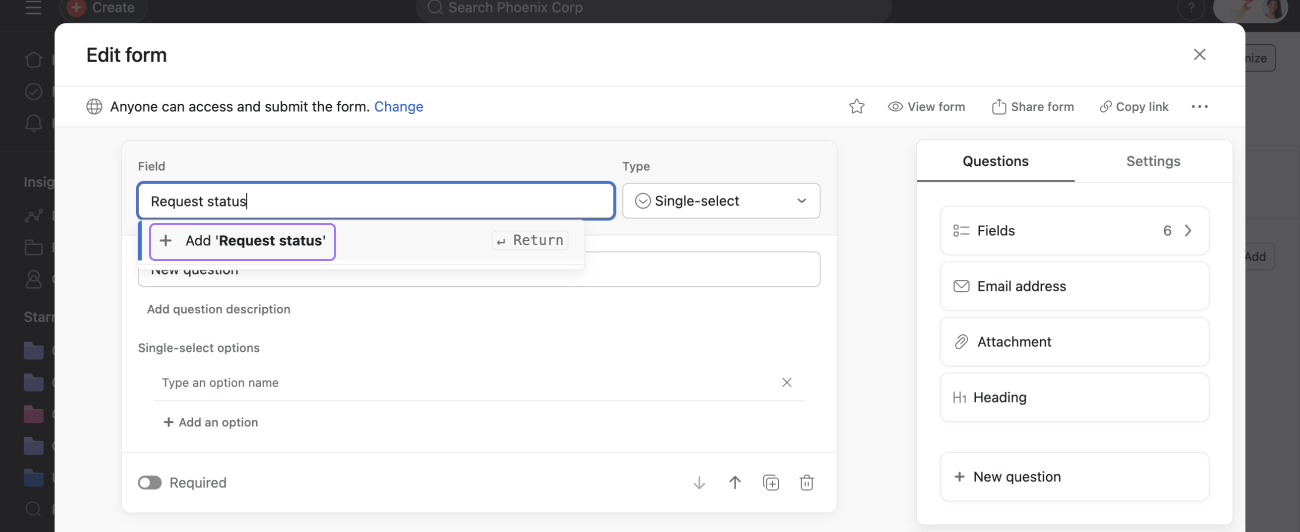The image size is (1300, 532).
Task: Select Add 'Request status' suggestion
Action: pyautogui.click(x=243, y=241)
